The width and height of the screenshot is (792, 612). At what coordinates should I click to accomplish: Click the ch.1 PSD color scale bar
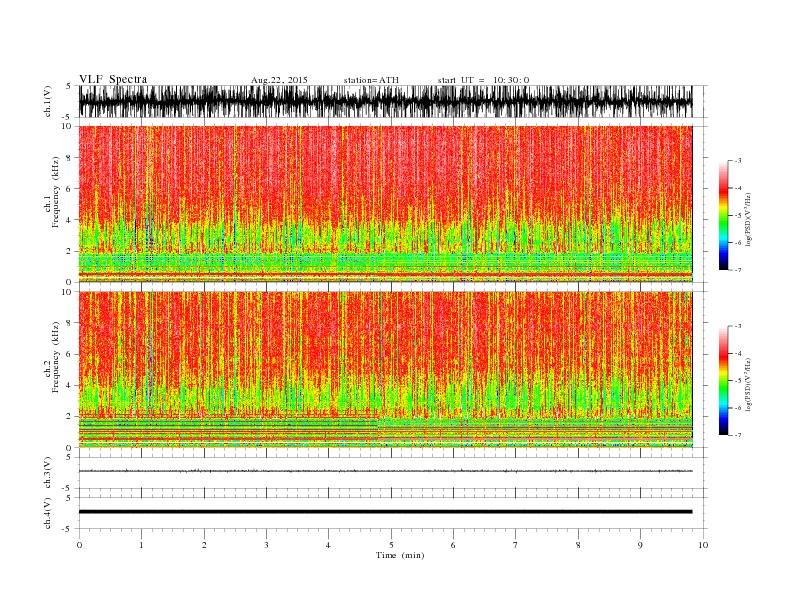723,215
